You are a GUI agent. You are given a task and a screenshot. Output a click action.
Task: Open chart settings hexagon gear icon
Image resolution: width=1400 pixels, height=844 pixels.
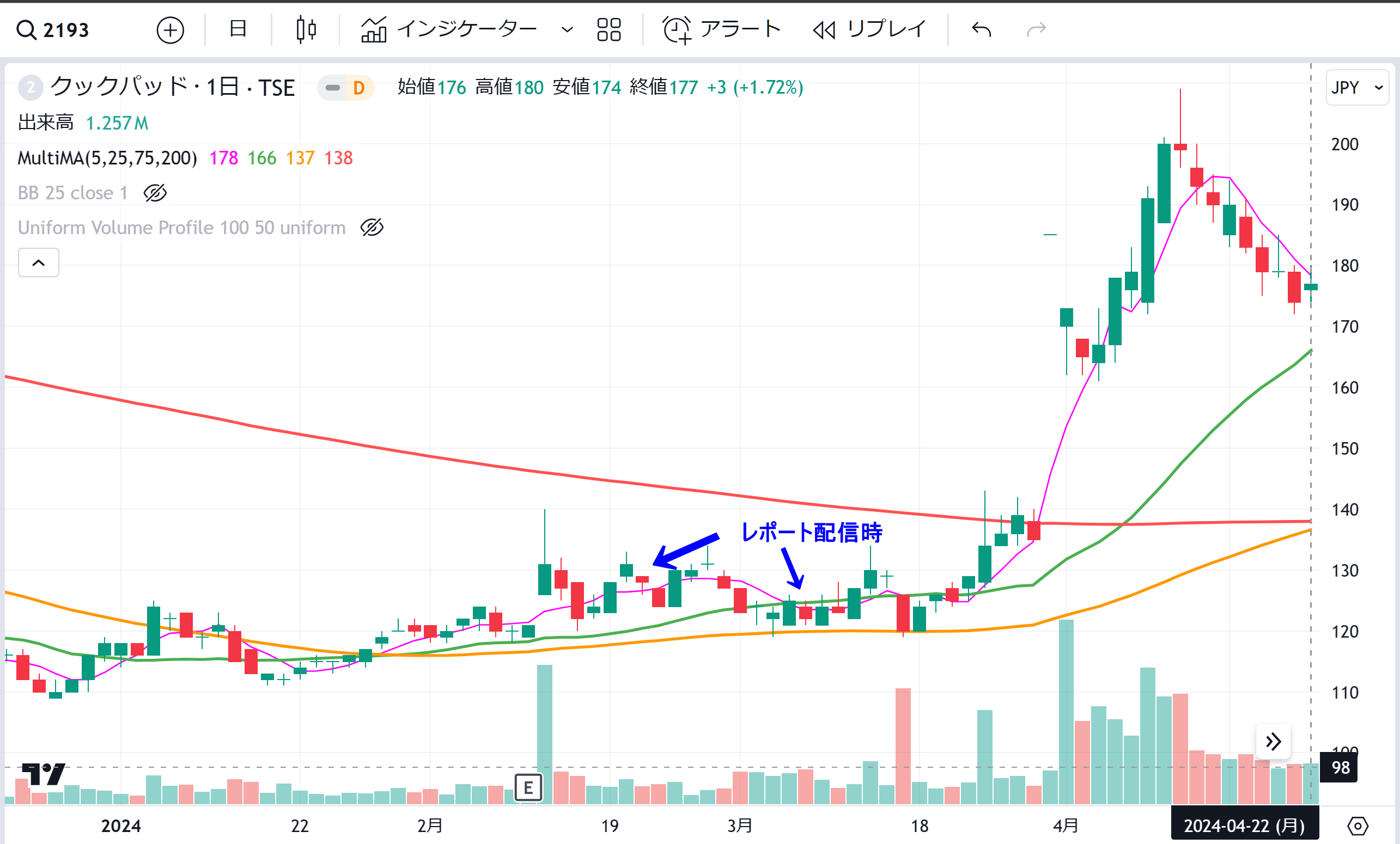coord(1358,826)
